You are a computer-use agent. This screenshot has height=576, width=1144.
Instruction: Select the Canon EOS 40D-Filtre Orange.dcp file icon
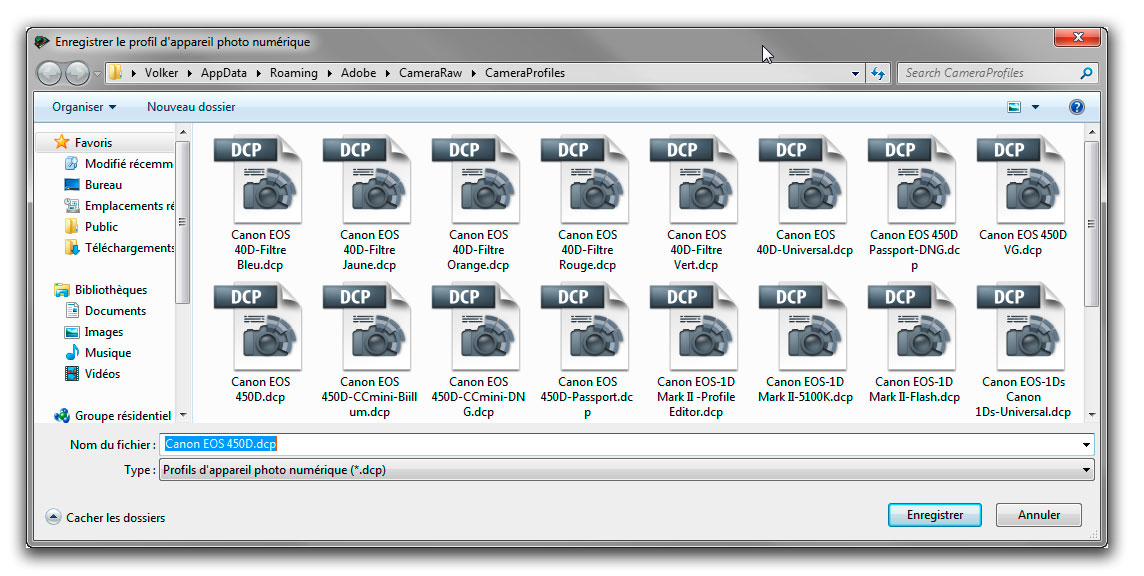click(478, 180)
